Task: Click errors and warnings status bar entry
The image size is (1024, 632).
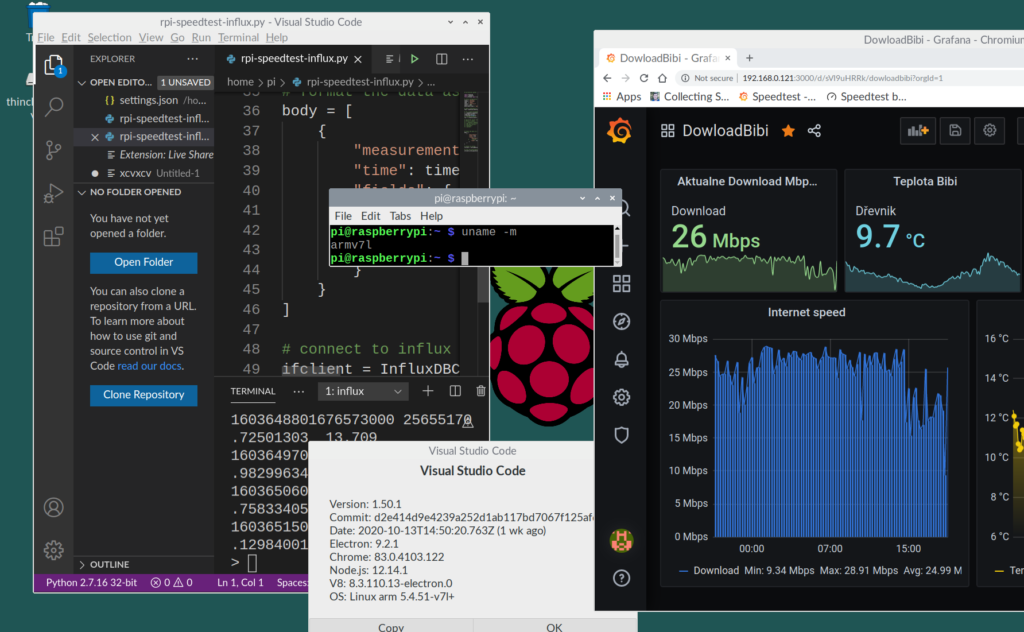Action: click(x=172, y=582)
